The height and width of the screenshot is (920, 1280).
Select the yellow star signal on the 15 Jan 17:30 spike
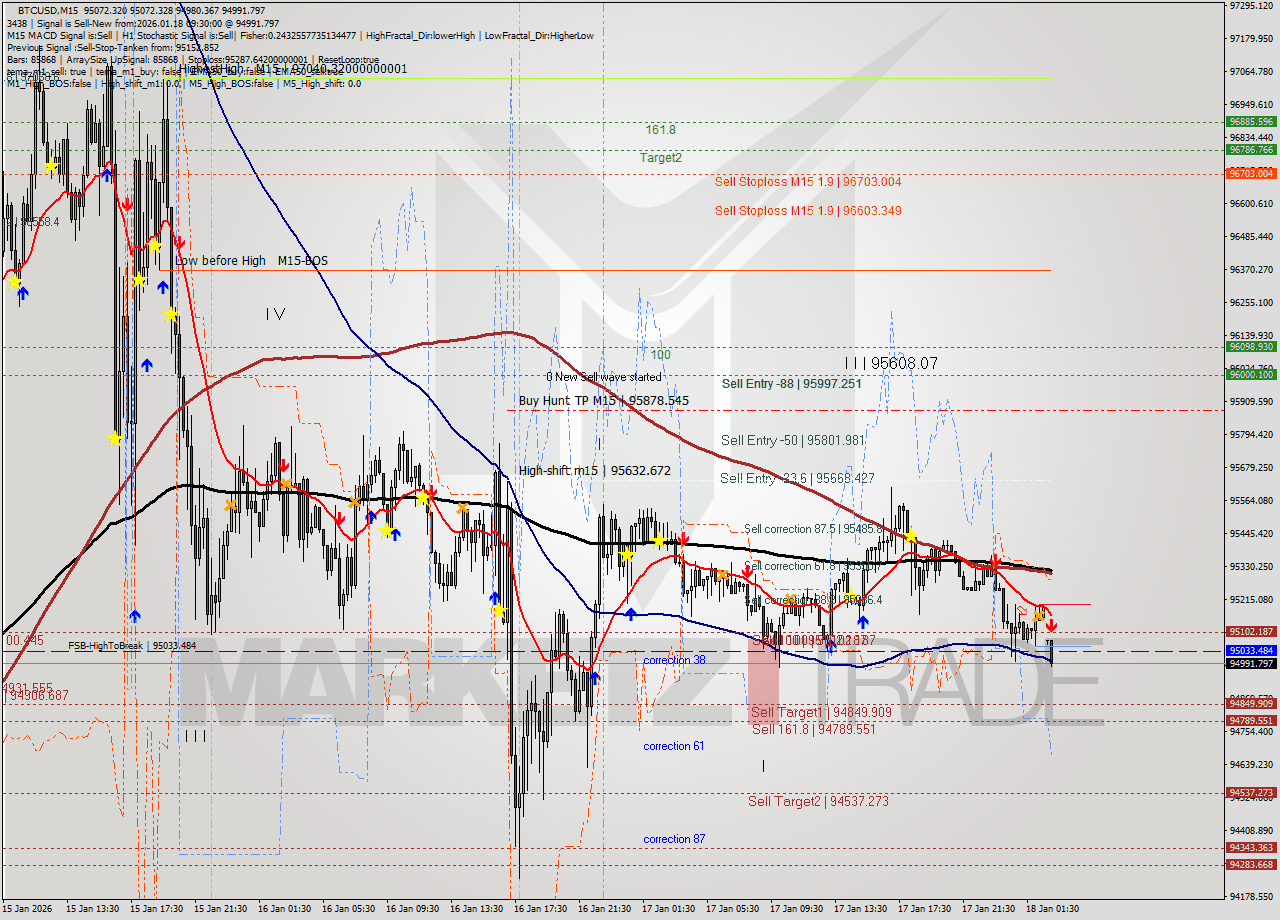click(155, 244)
